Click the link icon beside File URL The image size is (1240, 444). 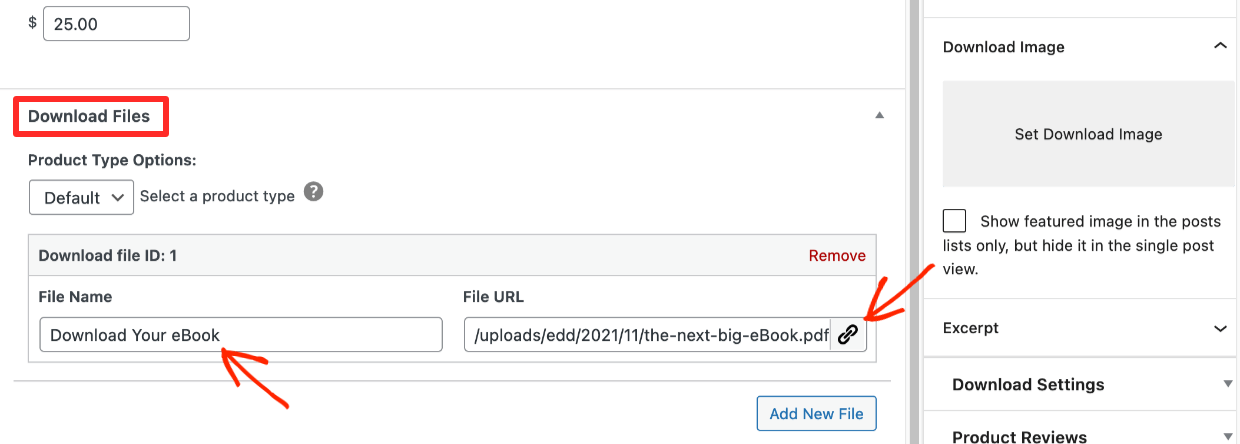848,335
